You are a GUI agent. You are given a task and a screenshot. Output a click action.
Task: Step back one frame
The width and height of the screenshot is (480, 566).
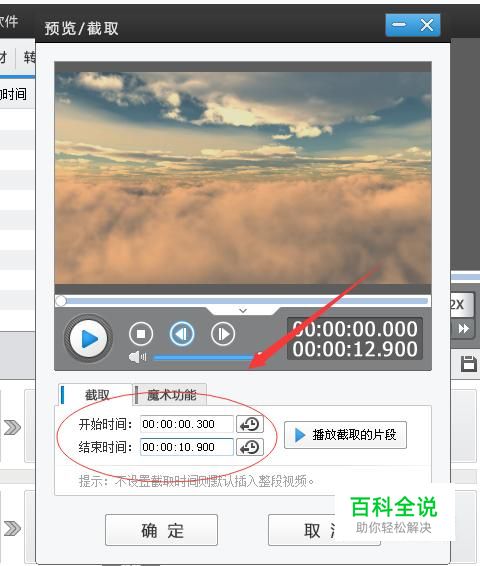(x=182, y=334)
